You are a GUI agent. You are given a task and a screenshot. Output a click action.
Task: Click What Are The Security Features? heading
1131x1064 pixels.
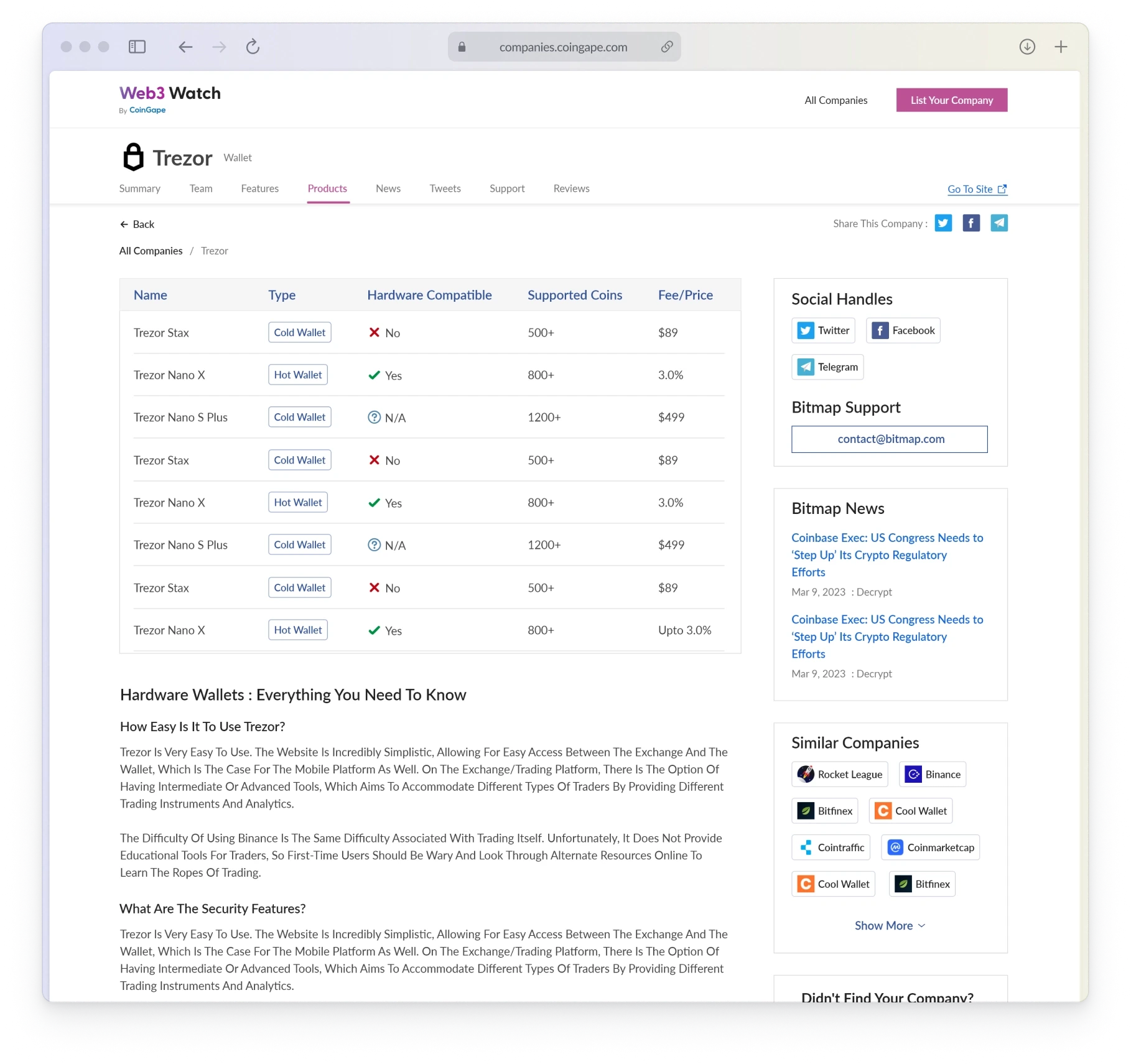213,908
